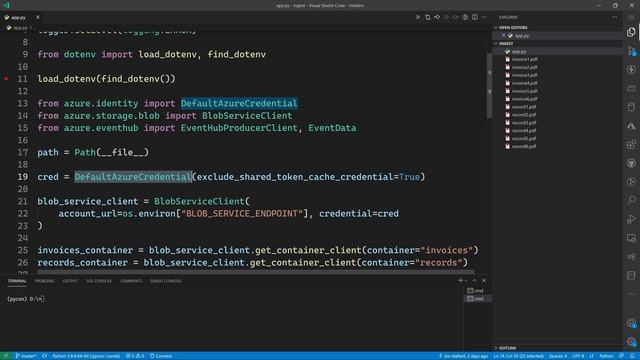
Task: Switch to the Comments panel tab
Action: (x=131, y=281)
